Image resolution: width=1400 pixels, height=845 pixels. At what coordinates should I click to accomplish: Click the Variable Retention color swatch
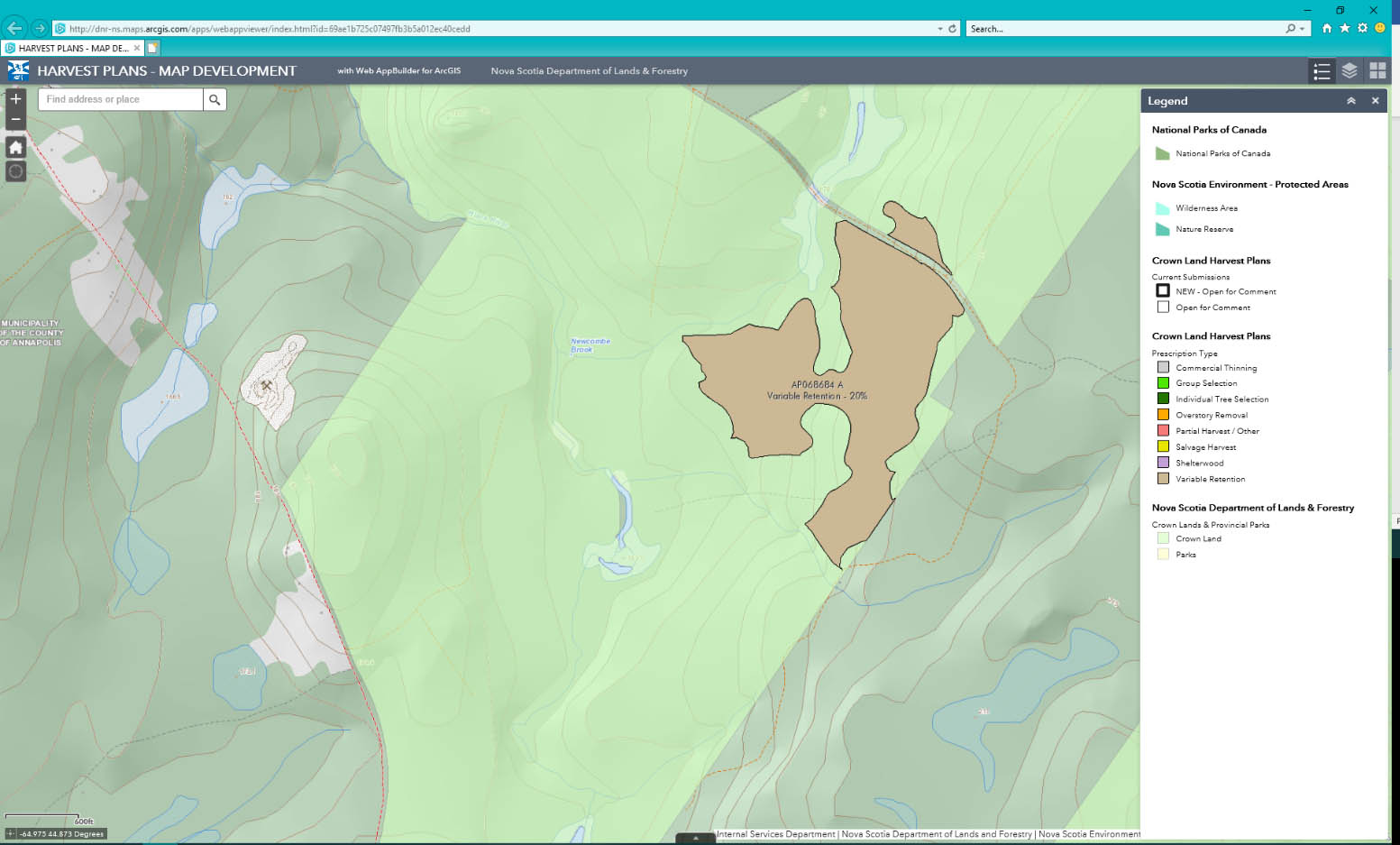[1163, 478]
